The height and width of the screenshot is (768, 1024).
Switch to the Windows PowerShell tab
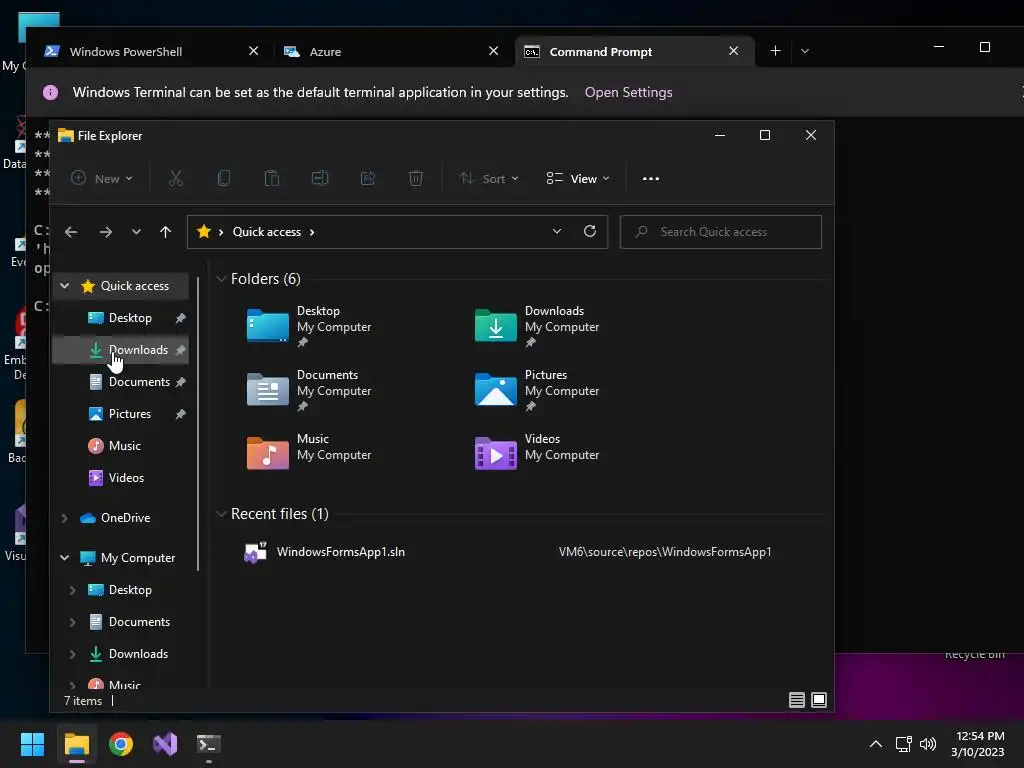click(x=152, y=52)
